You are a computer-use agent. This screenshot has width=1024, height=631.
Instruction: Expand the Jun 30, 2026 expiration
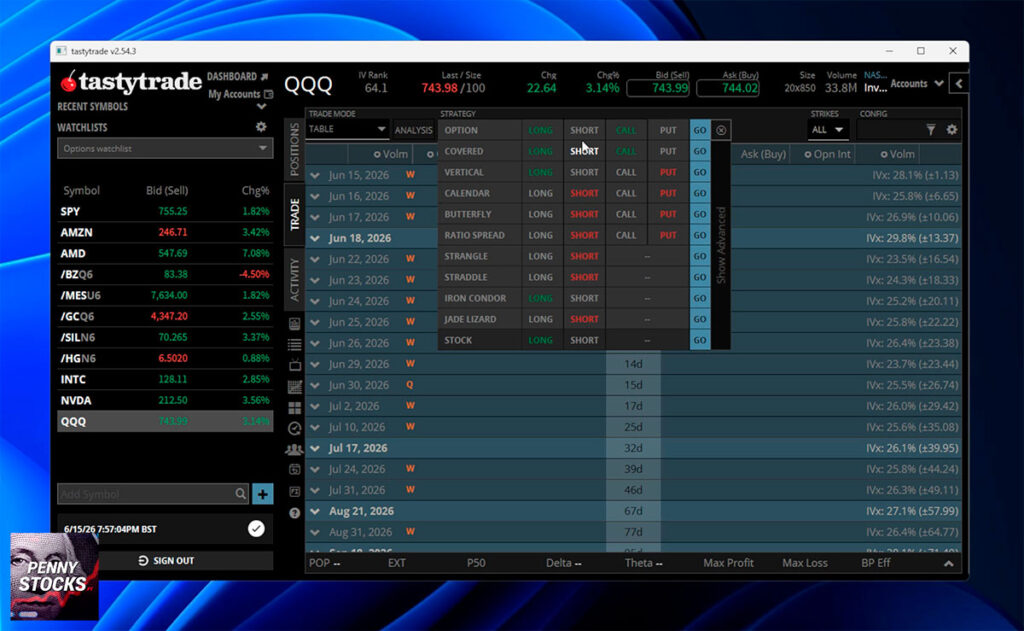tap(315, 385)
